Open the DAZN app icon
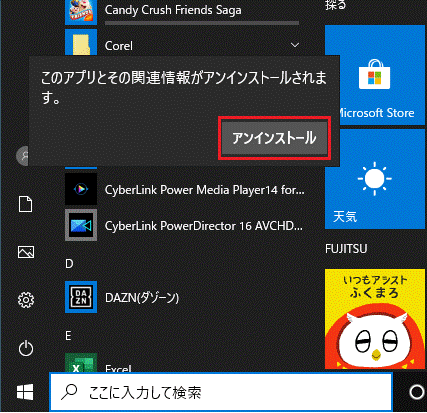This screenshot has height=413, width=427. pos(81,297)
